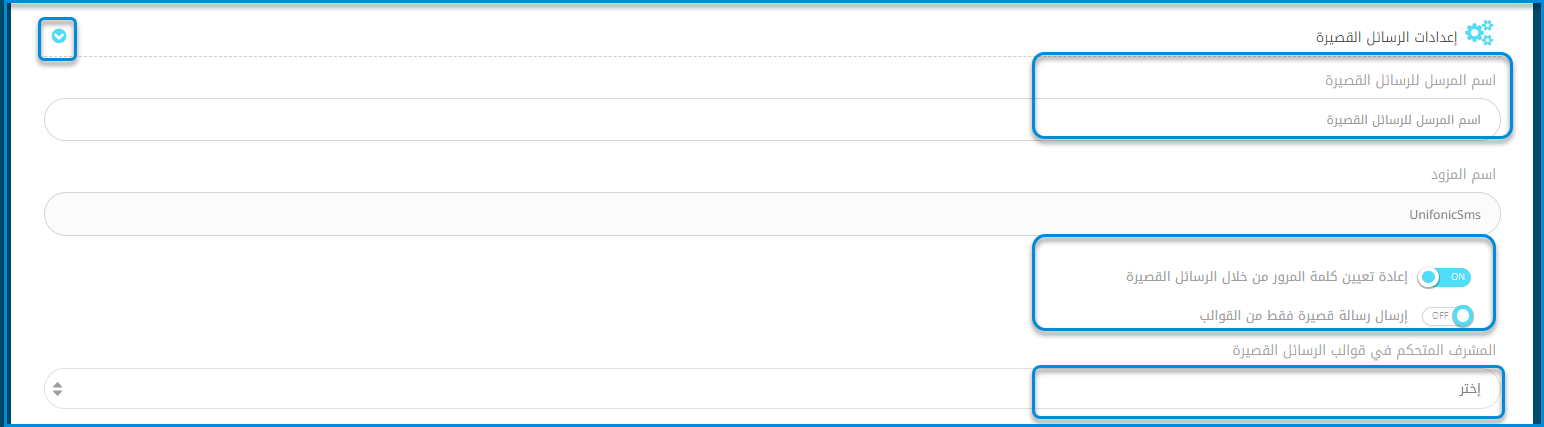
Task: Click the gears icon beside إعدادات الرسائل القصيرة
Action: 1479,33
